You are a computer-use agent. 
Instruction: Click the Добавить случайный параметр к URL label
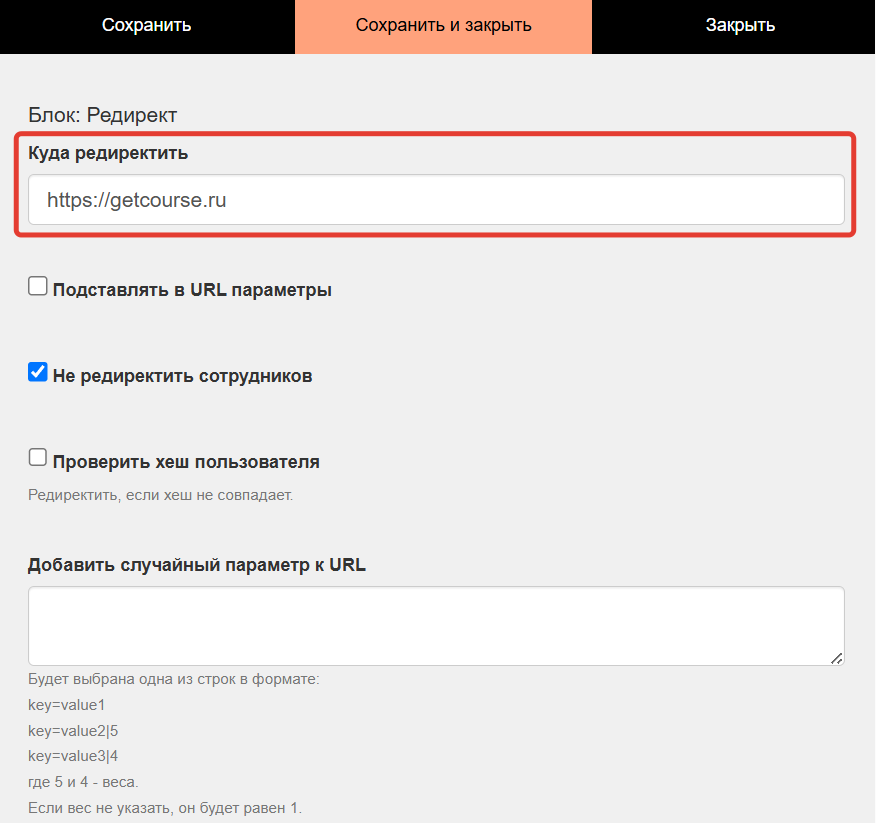click(197, 565)
